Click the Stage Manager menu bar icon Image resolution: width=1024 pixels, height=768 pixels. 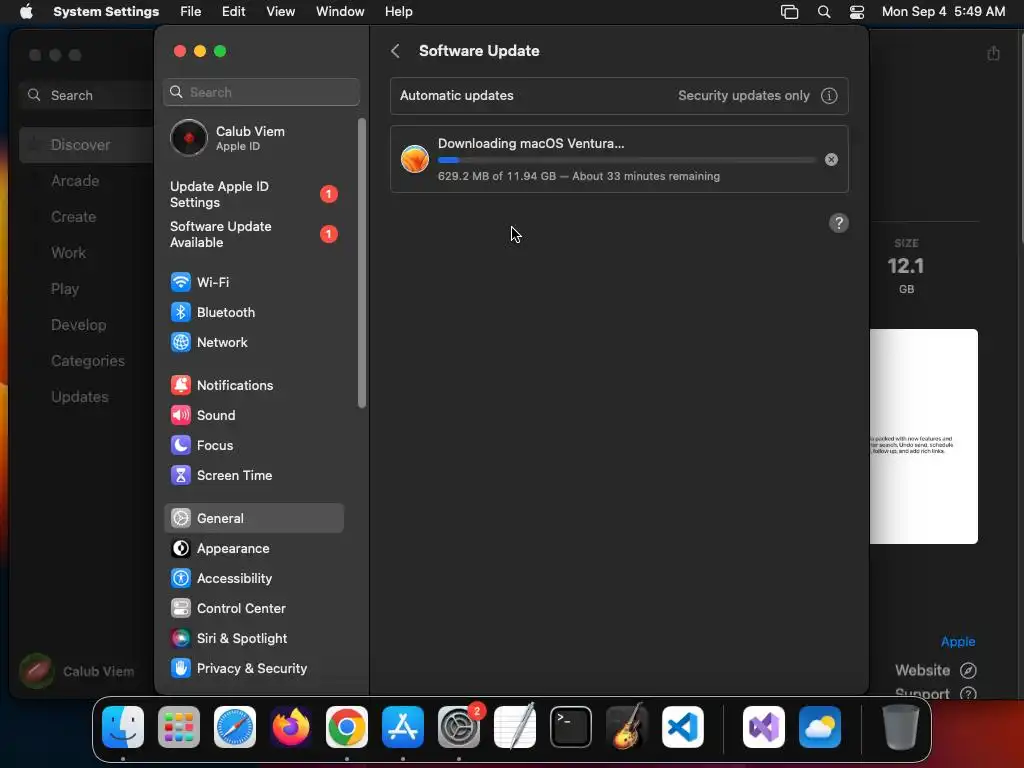pos(790,12)
